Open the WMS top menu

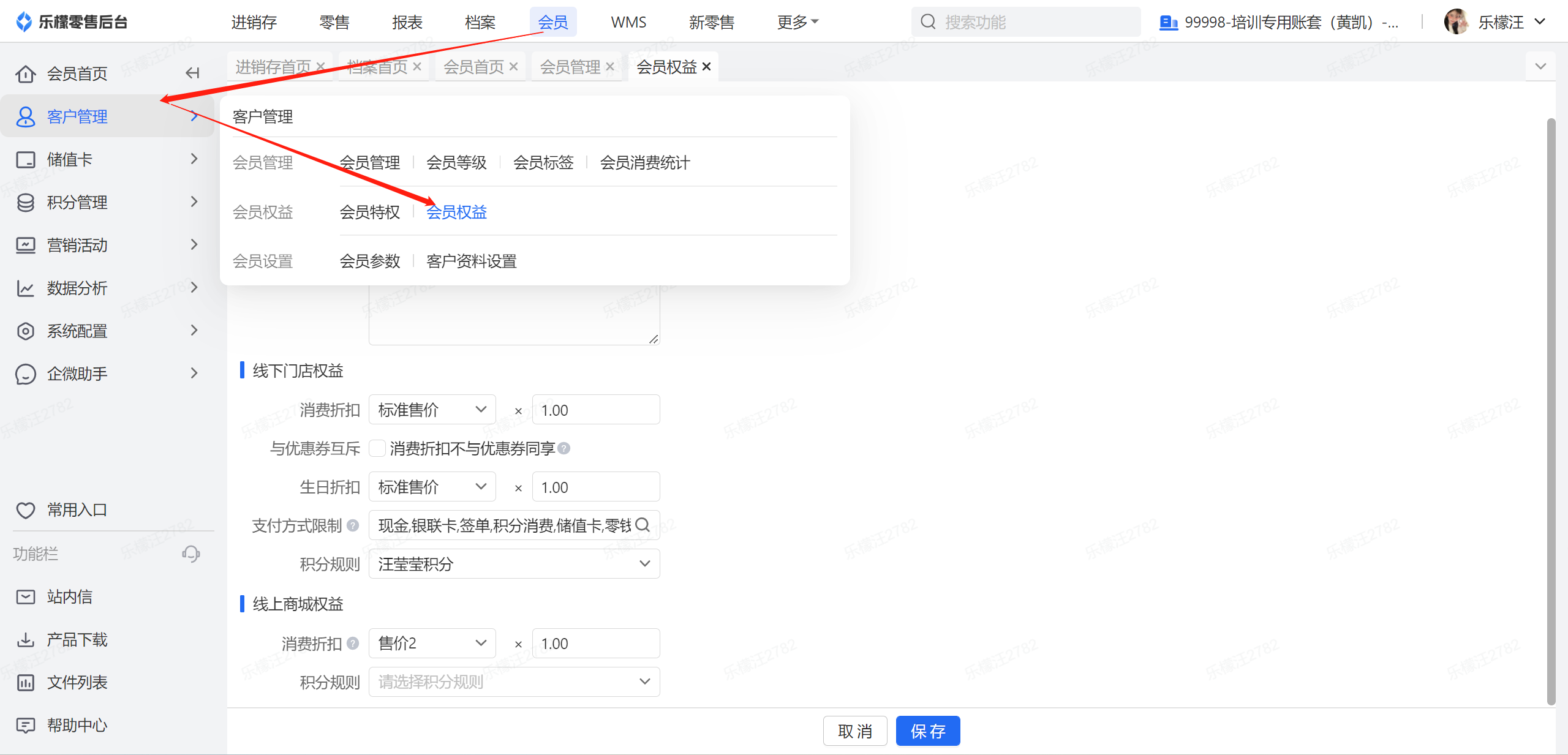click(628, 22)
